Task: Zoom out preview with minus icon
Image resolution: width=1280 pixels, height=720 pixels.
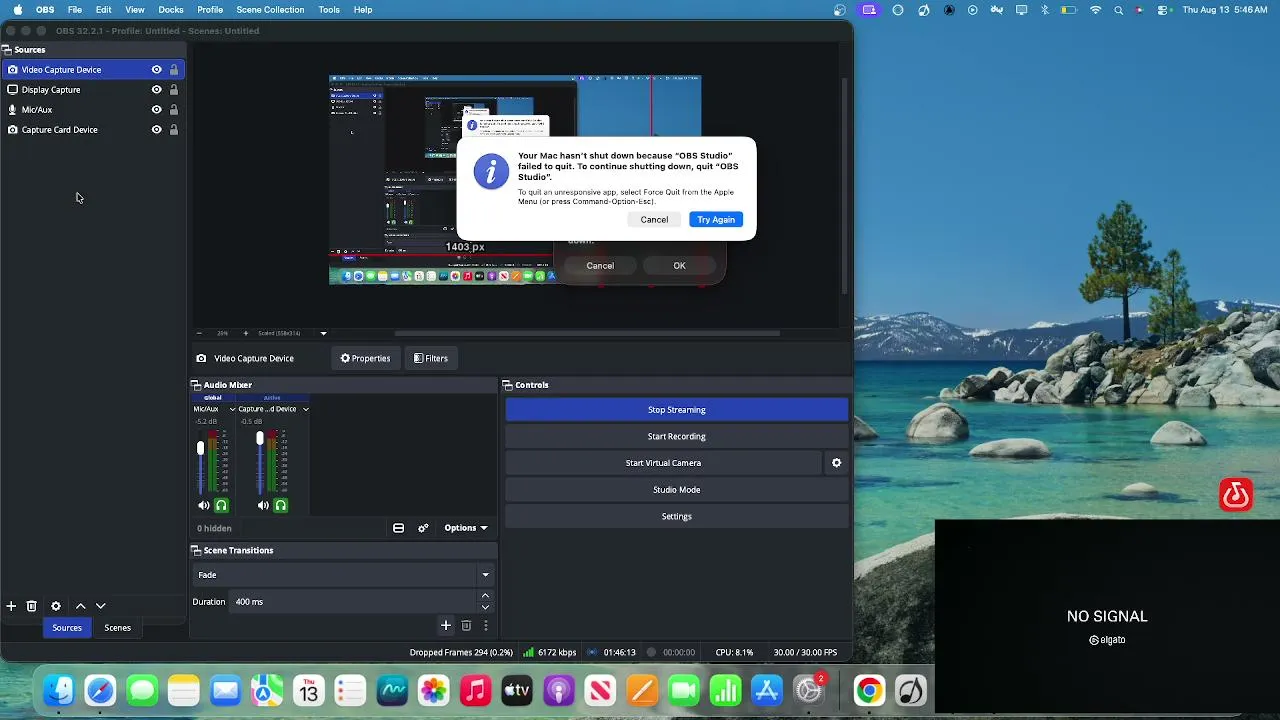Action: [x=198, y=333]
